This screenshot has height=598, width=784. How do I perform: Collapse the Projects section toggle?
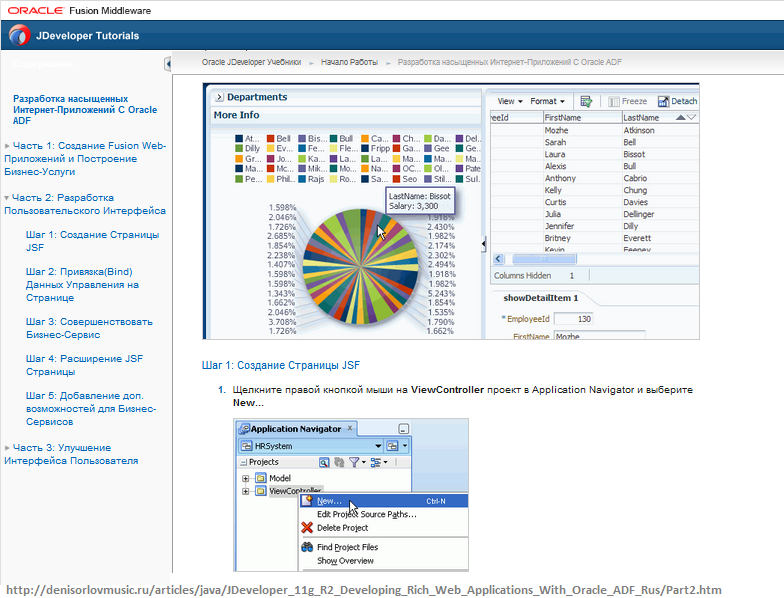244,462
